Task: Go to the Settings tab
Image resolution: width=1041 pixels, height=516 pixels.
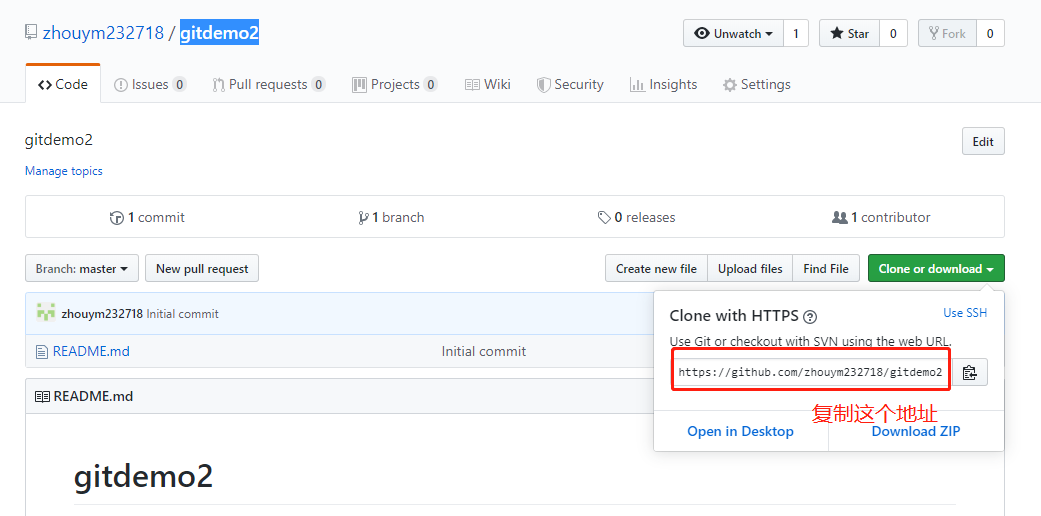Action: pyautogui.click(x=757, y=84)
